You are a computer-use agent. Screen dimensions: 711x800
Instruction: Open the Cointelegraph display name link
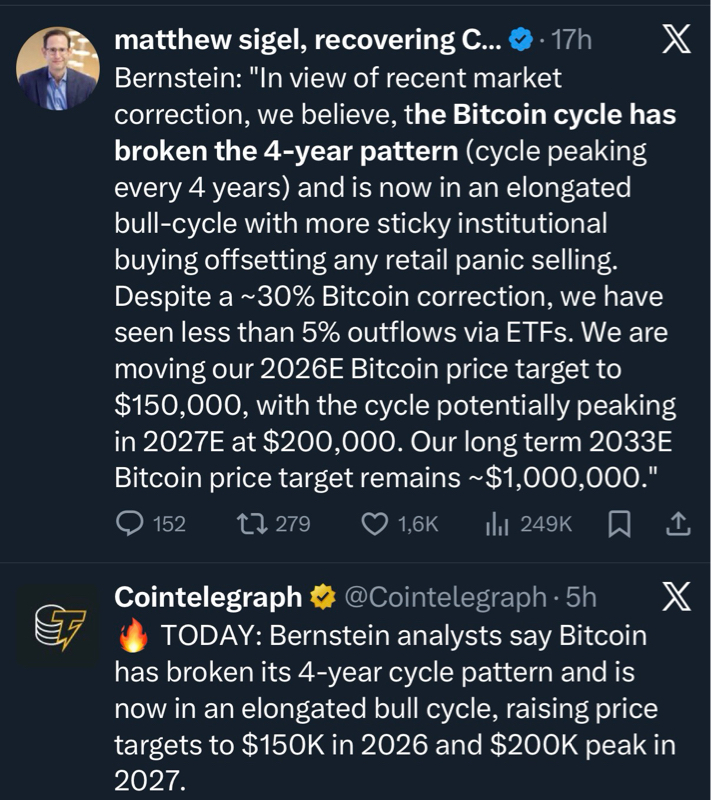(x=208, y=597)
